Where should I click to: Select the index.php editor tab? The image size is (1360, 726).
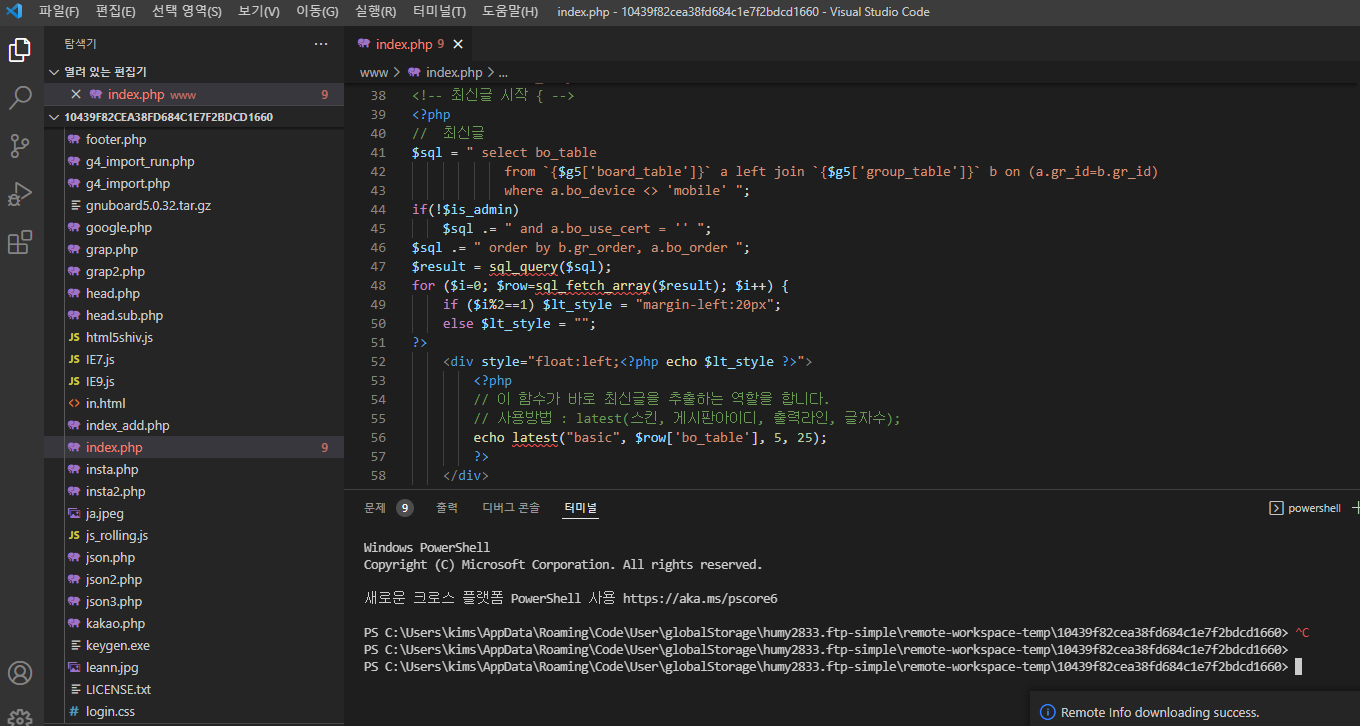(408, 44)
